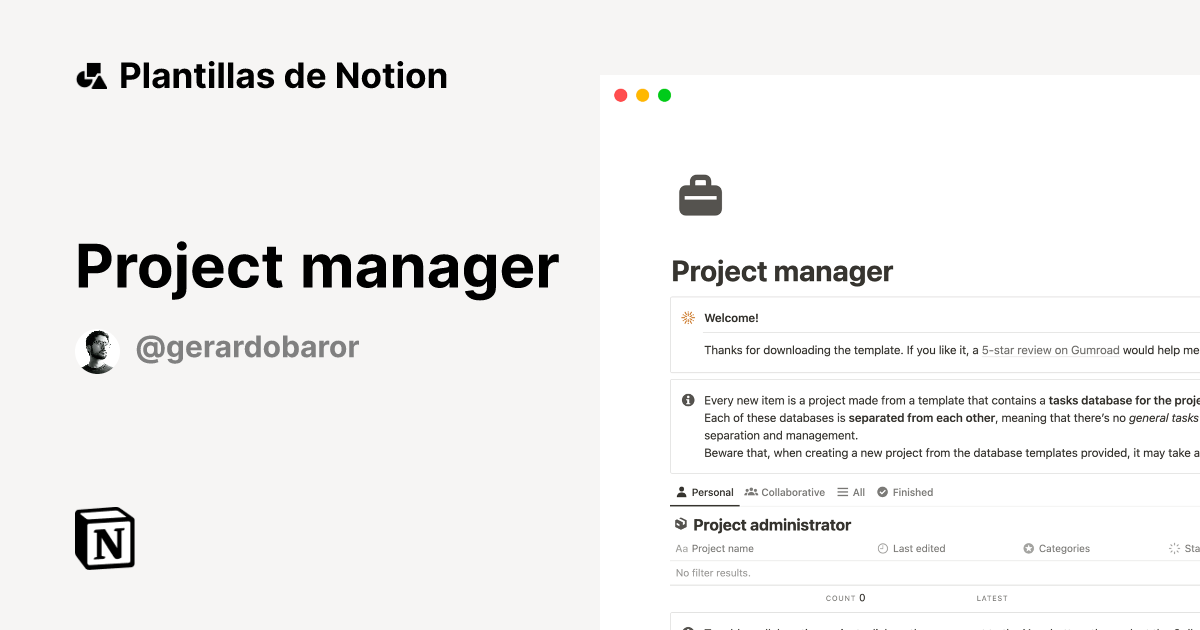The width and height of the screenshot is (1200, 630).
Task: Click the Plantillas de Notion site logo
Action: (x=93, y=74)
